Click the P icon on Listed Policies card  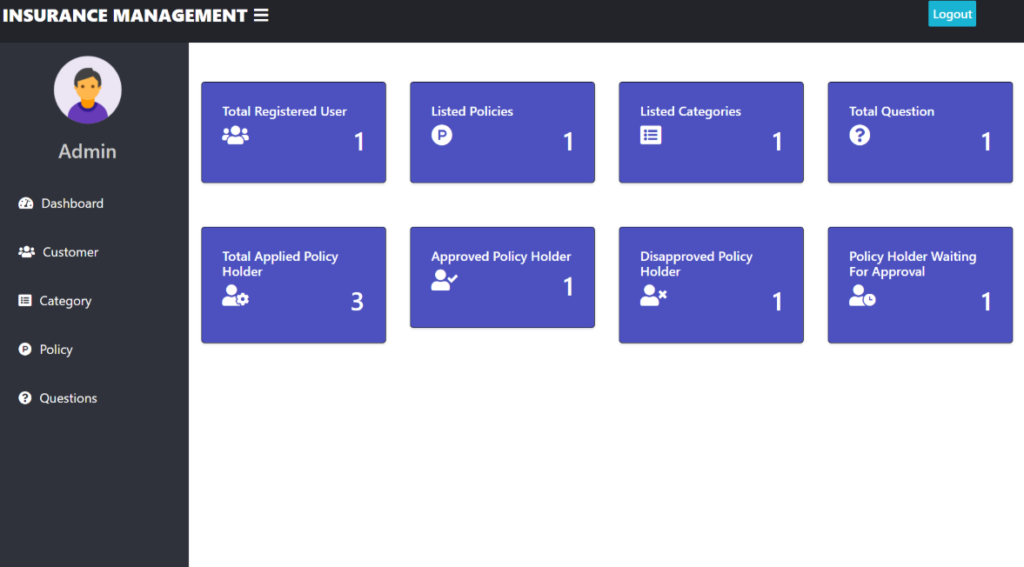(441, 135)
